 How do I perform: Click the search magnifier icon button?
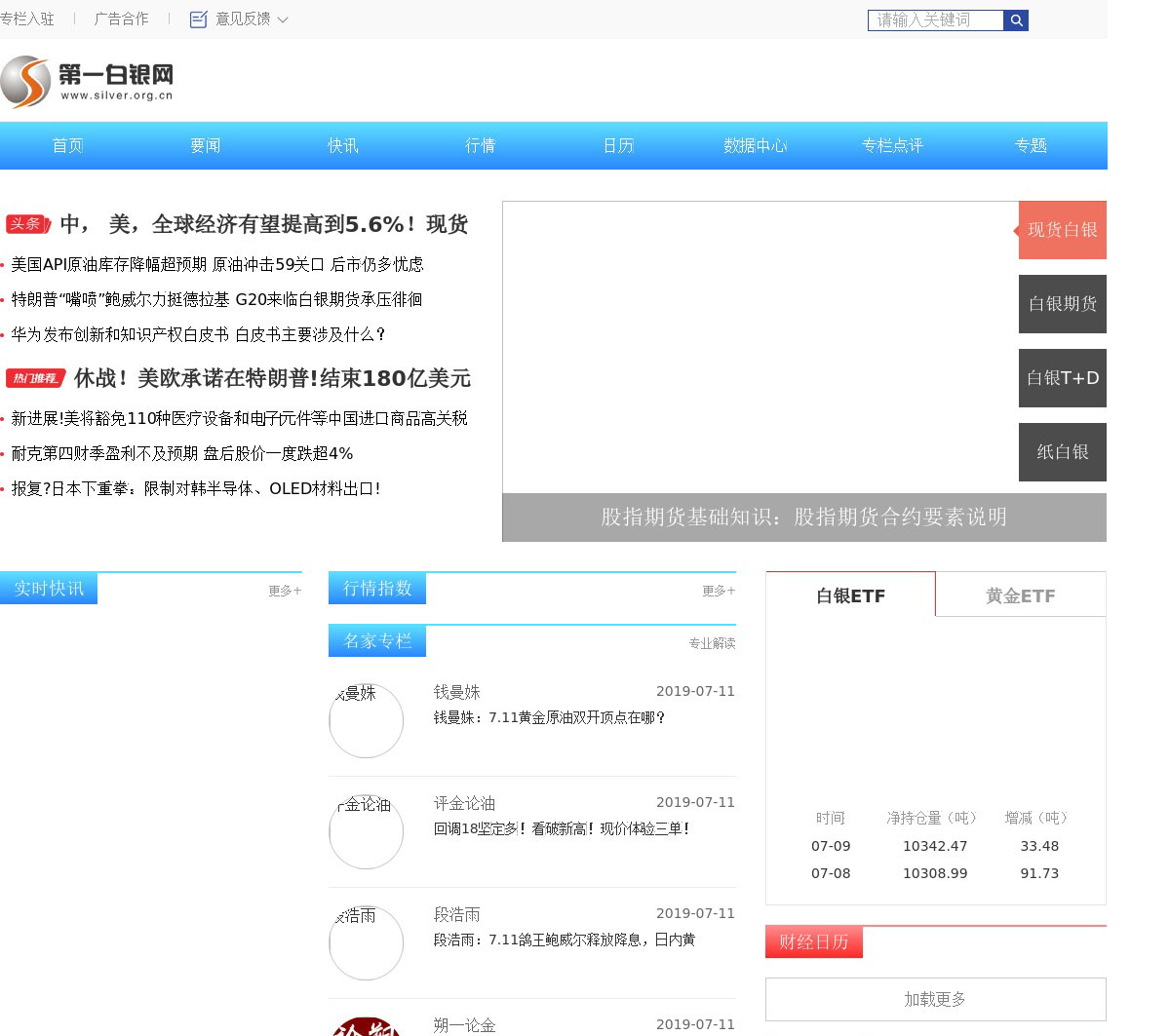[1016, 20]
